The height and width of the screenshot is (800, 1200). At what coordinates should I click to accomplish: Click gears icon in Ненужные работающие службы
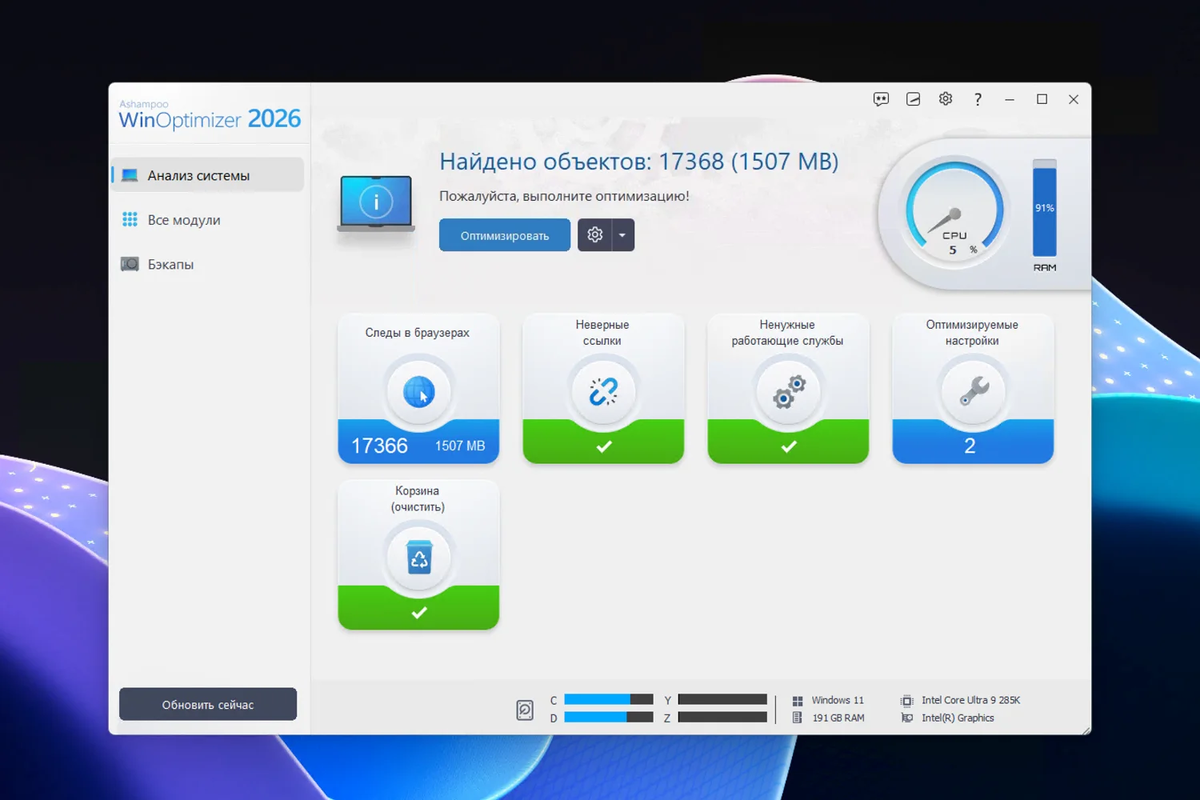[788, 392]
